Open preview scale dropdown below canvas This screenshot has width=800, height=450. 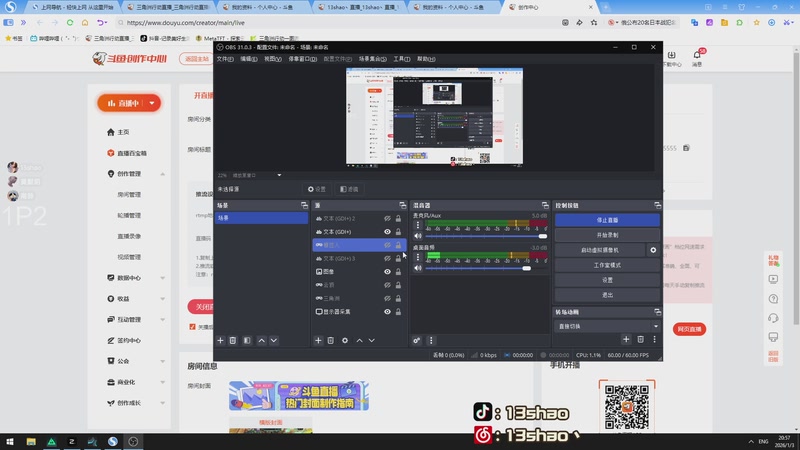tap(279, 175)
